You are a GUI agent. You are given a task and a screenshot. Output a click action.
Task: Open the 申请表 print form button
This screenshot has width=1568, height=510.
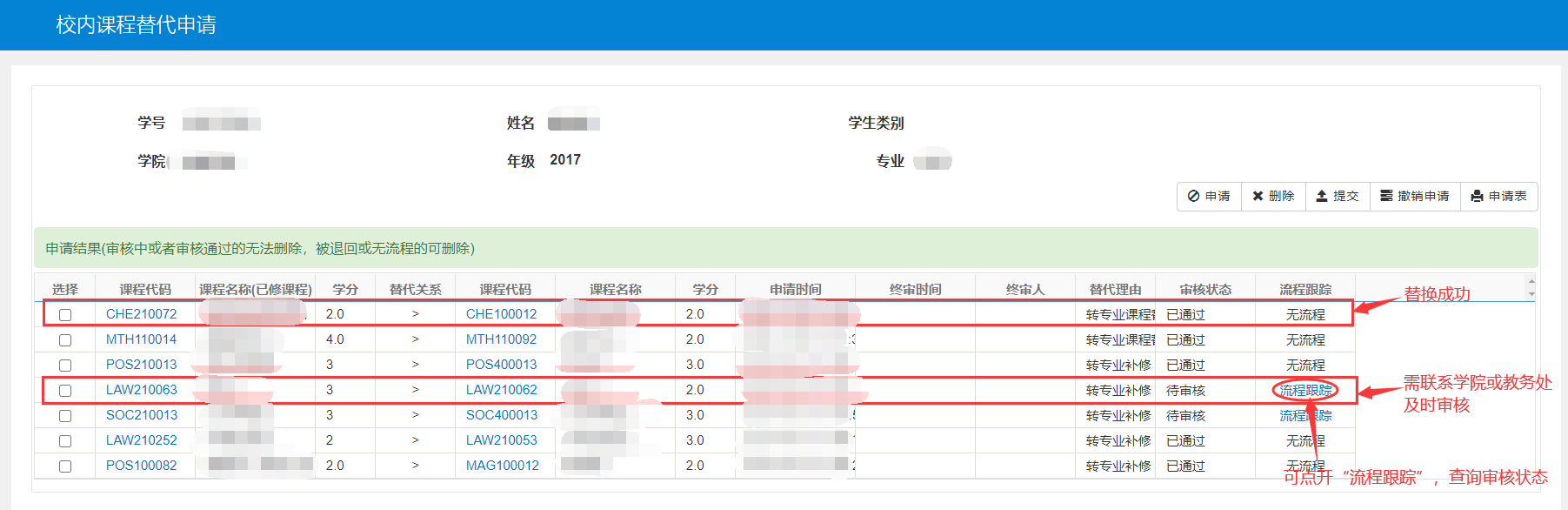click(1498, 197)
